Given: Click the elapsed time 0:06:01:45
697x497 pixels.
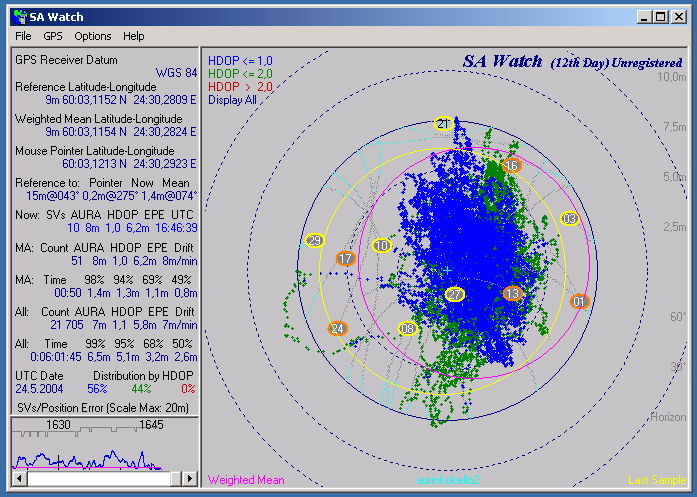Looking at the screenshot, I should [56, 357].
